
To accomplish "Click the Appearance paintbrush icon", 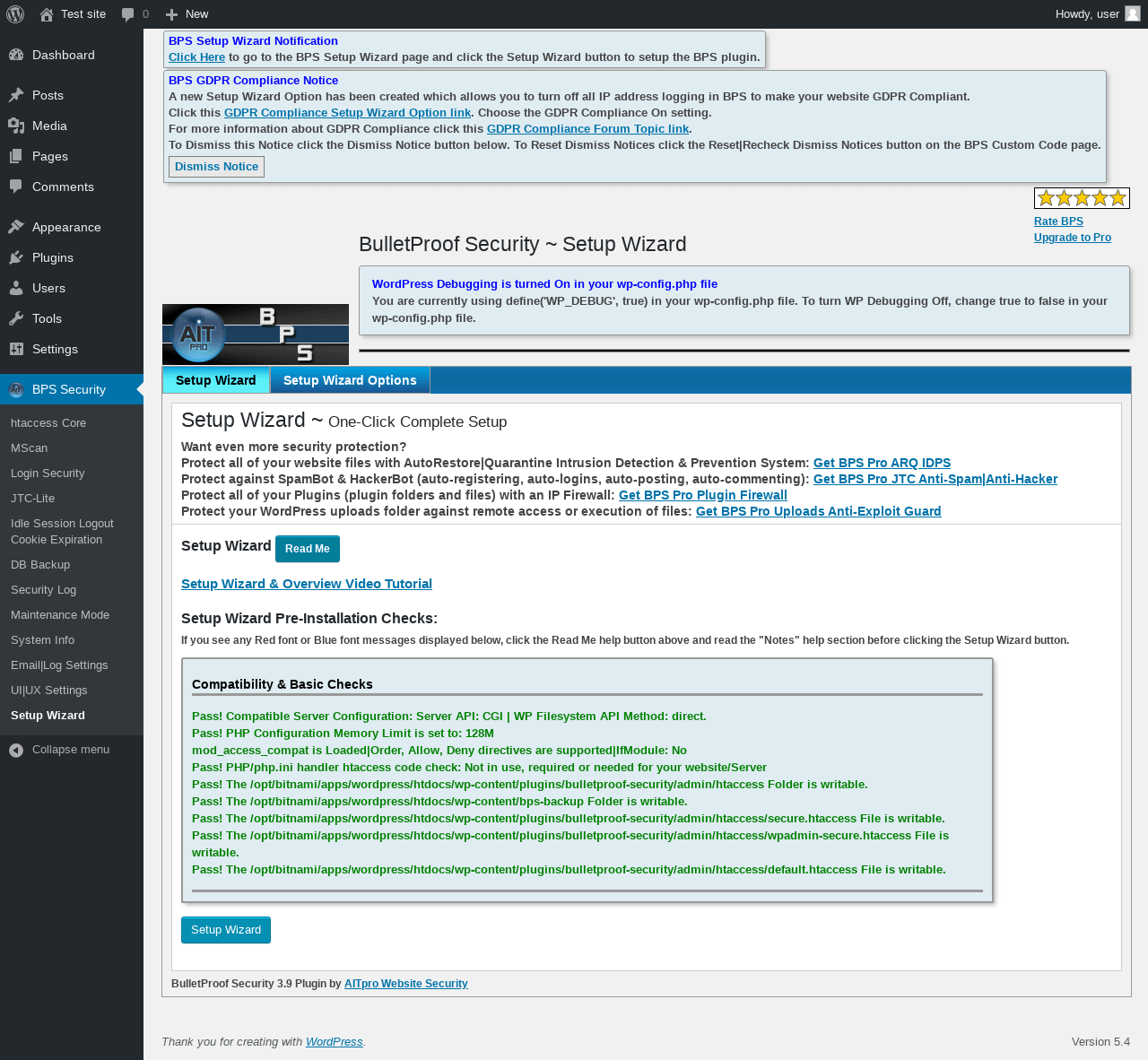I will point(16,227).
